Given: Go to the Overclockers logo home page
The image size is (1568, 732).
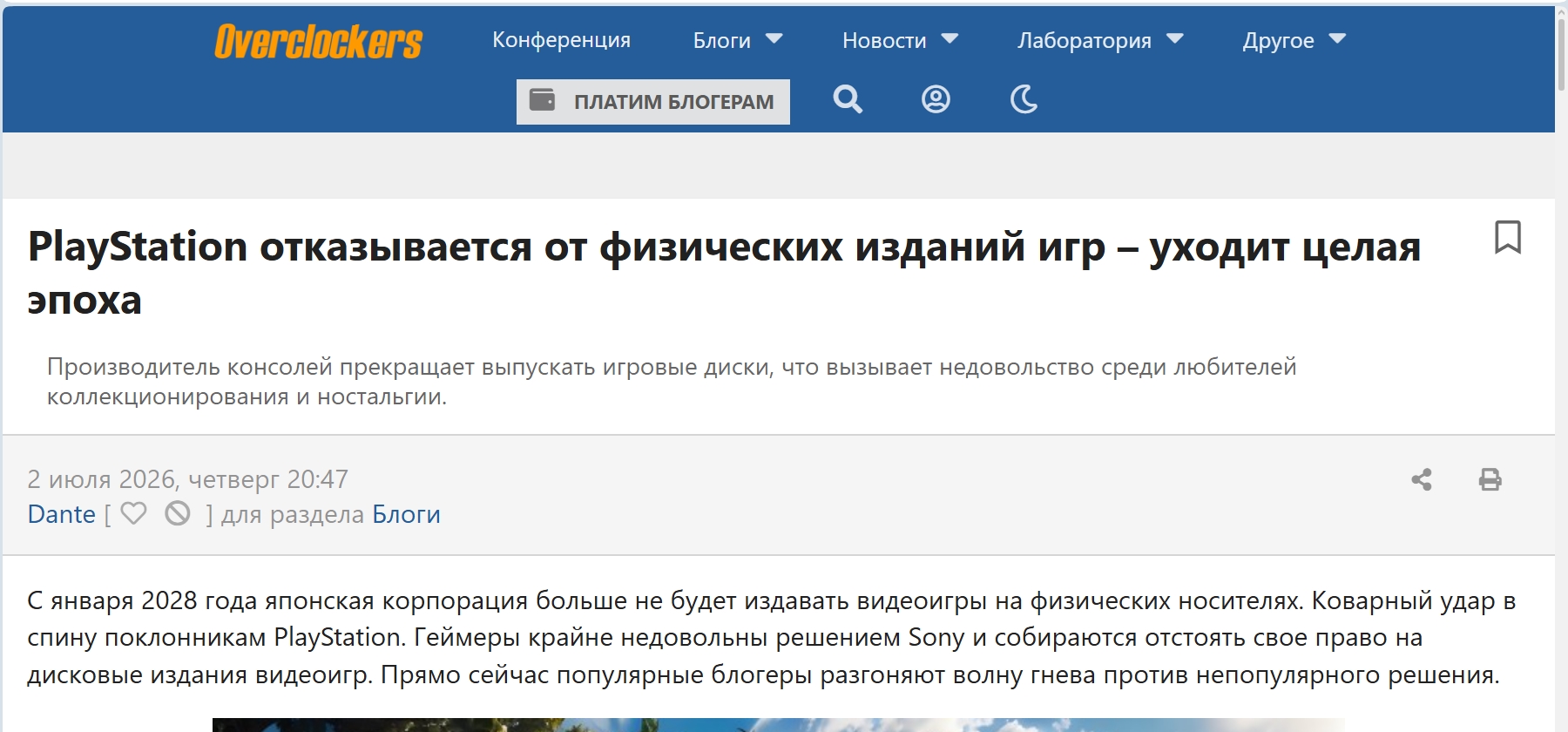Looking at the screenshot, I should (x=318, y=41).
